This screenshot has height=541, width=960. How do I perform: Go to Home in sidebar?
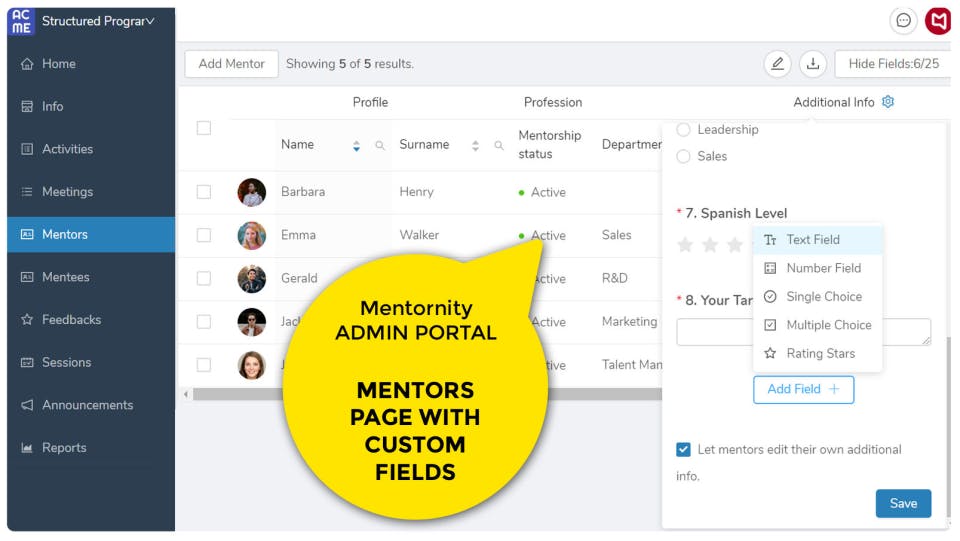pos(91,64)
